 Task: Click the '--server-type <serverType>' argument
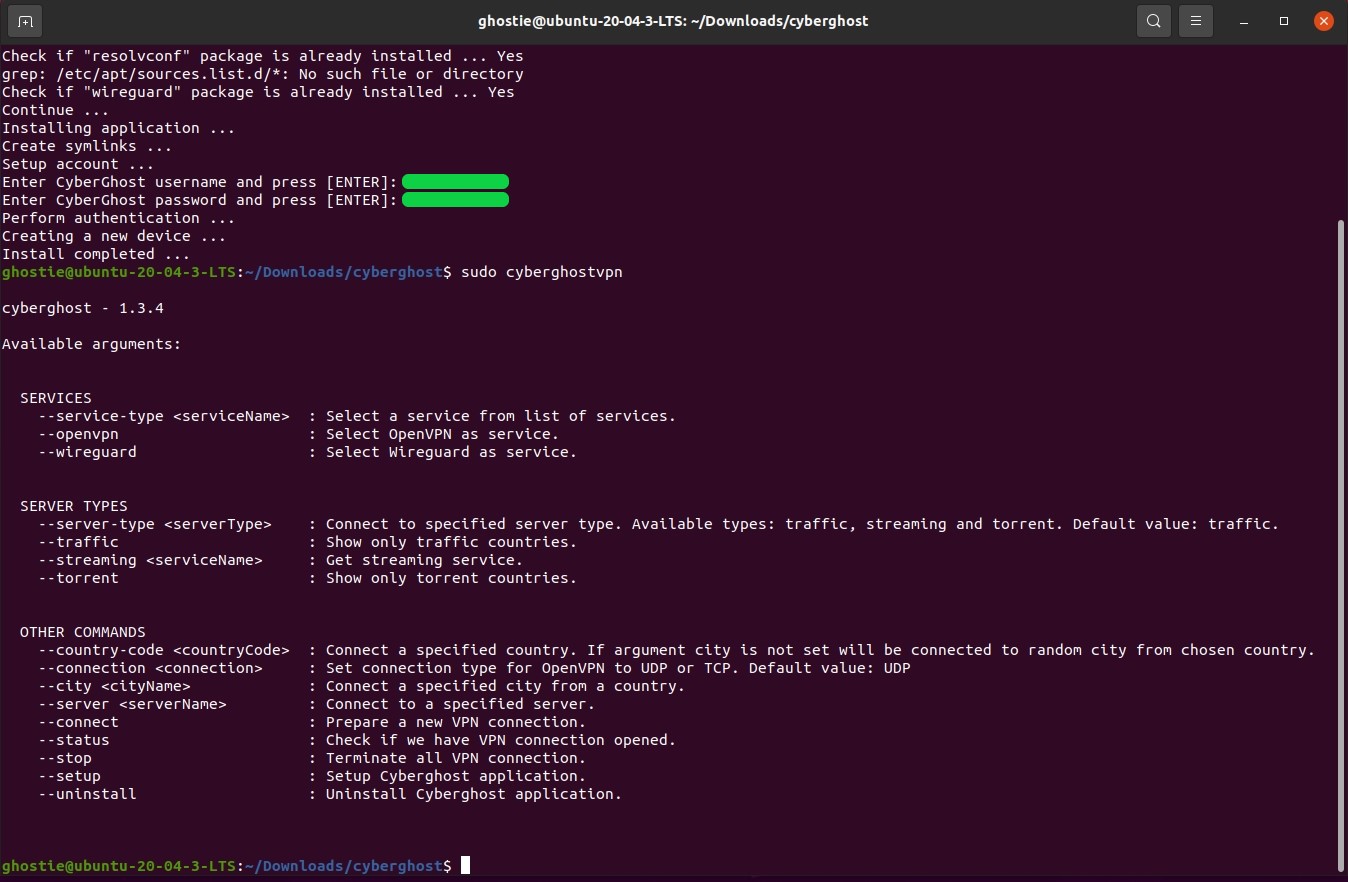[x=155, y=524]
